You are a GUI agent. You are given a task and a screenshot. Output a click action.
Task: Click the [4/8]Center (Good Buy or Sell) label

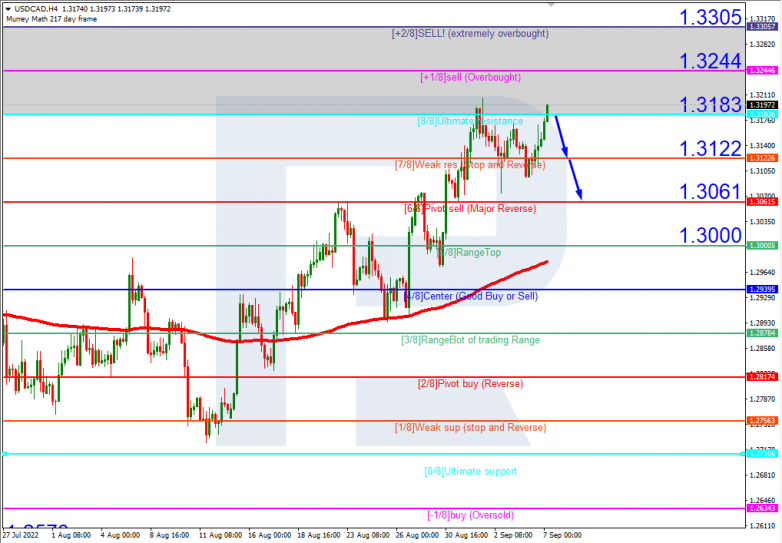470,296
